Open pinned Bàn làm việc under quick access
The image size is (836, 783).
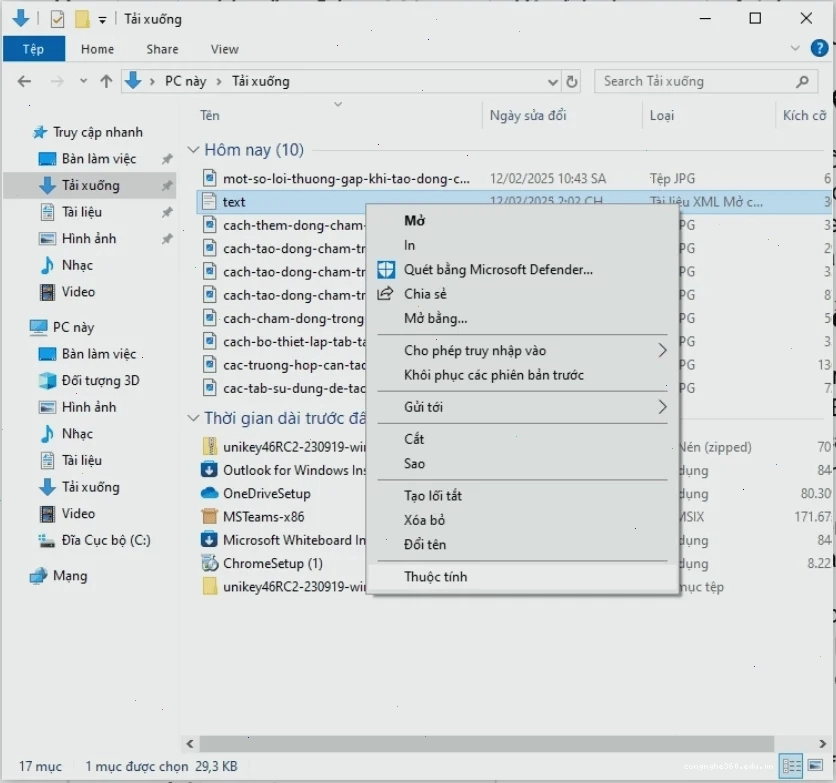(99, 159)
